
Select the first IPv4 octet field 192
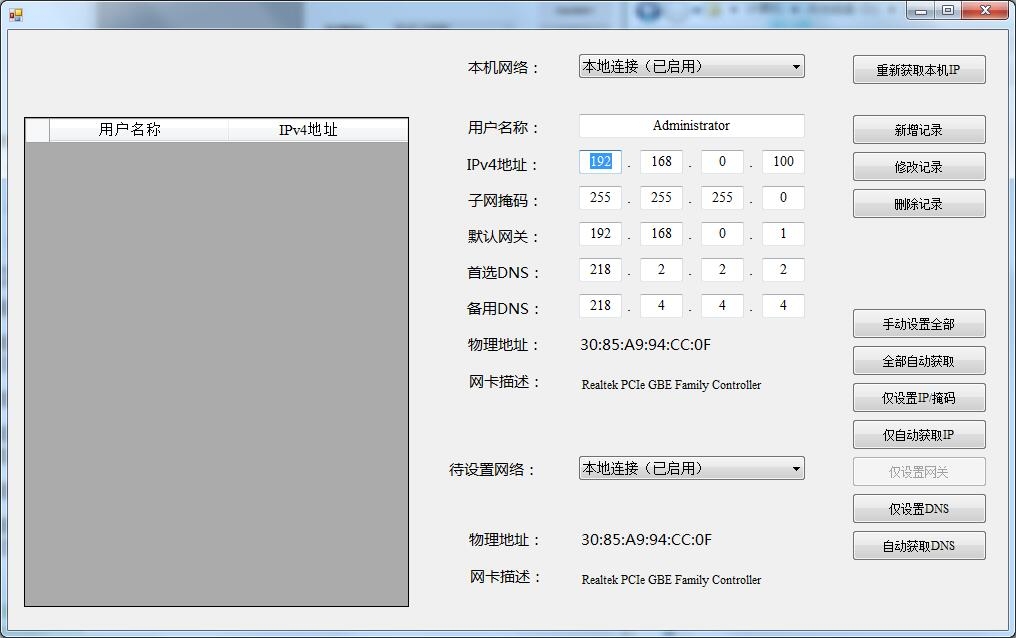pos(600,161)
